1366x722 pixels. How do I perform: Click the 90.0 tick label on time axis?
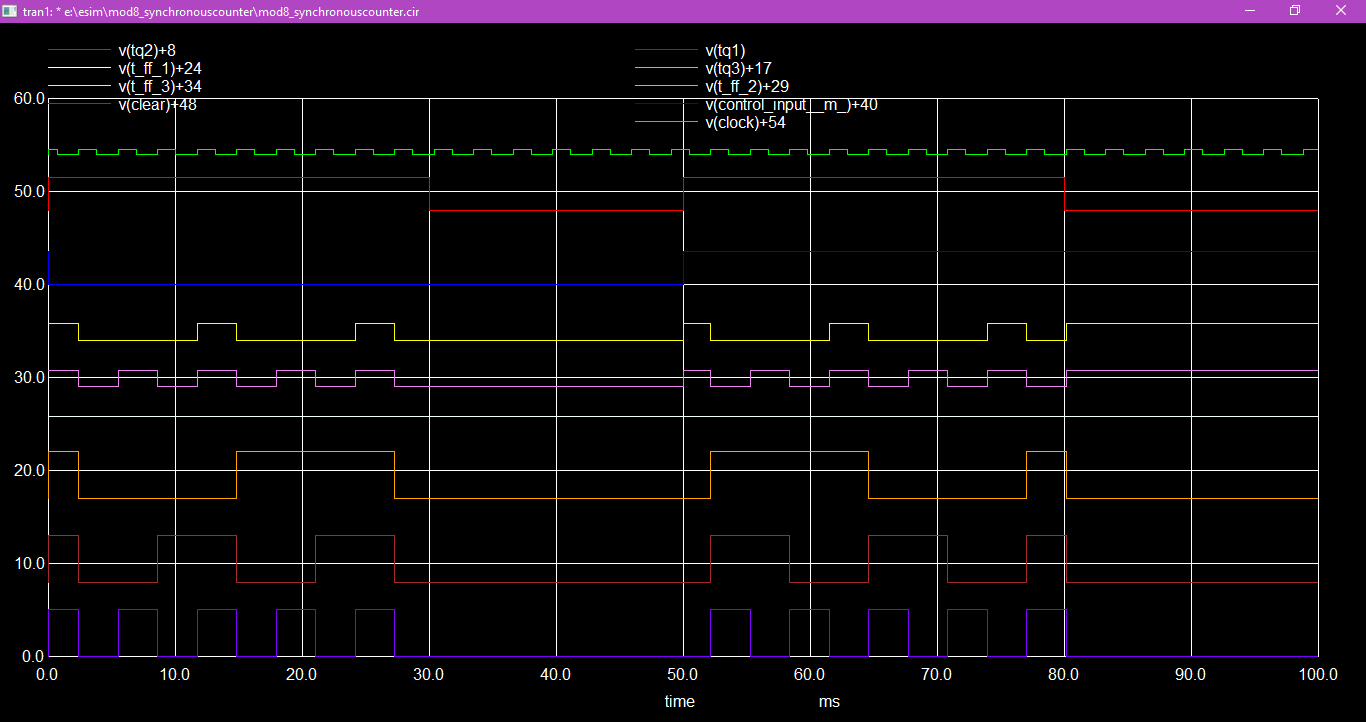pos(1190,675)
